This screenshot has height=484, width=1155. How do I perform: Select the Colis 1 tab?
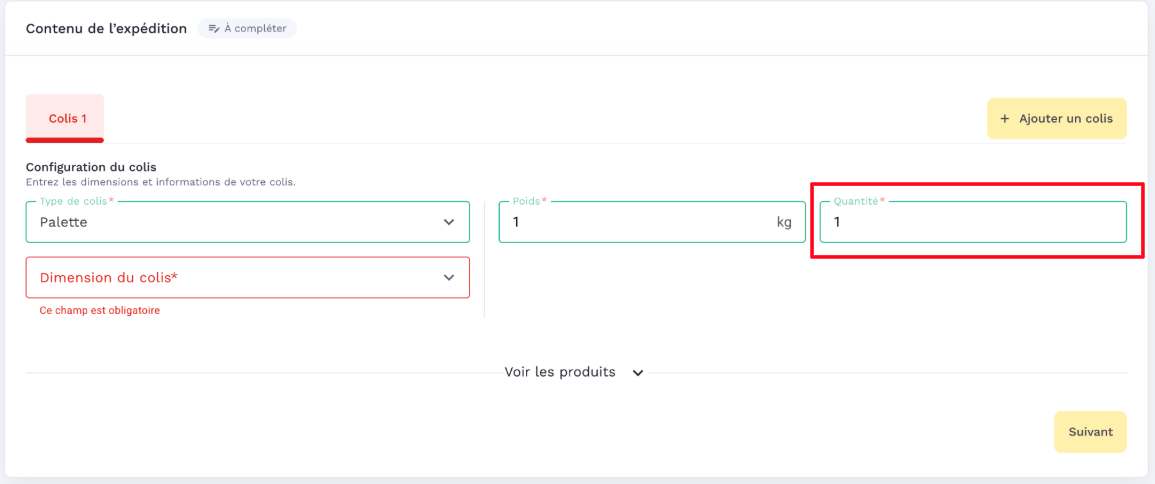pyautogui.click(x=65, y=118)
